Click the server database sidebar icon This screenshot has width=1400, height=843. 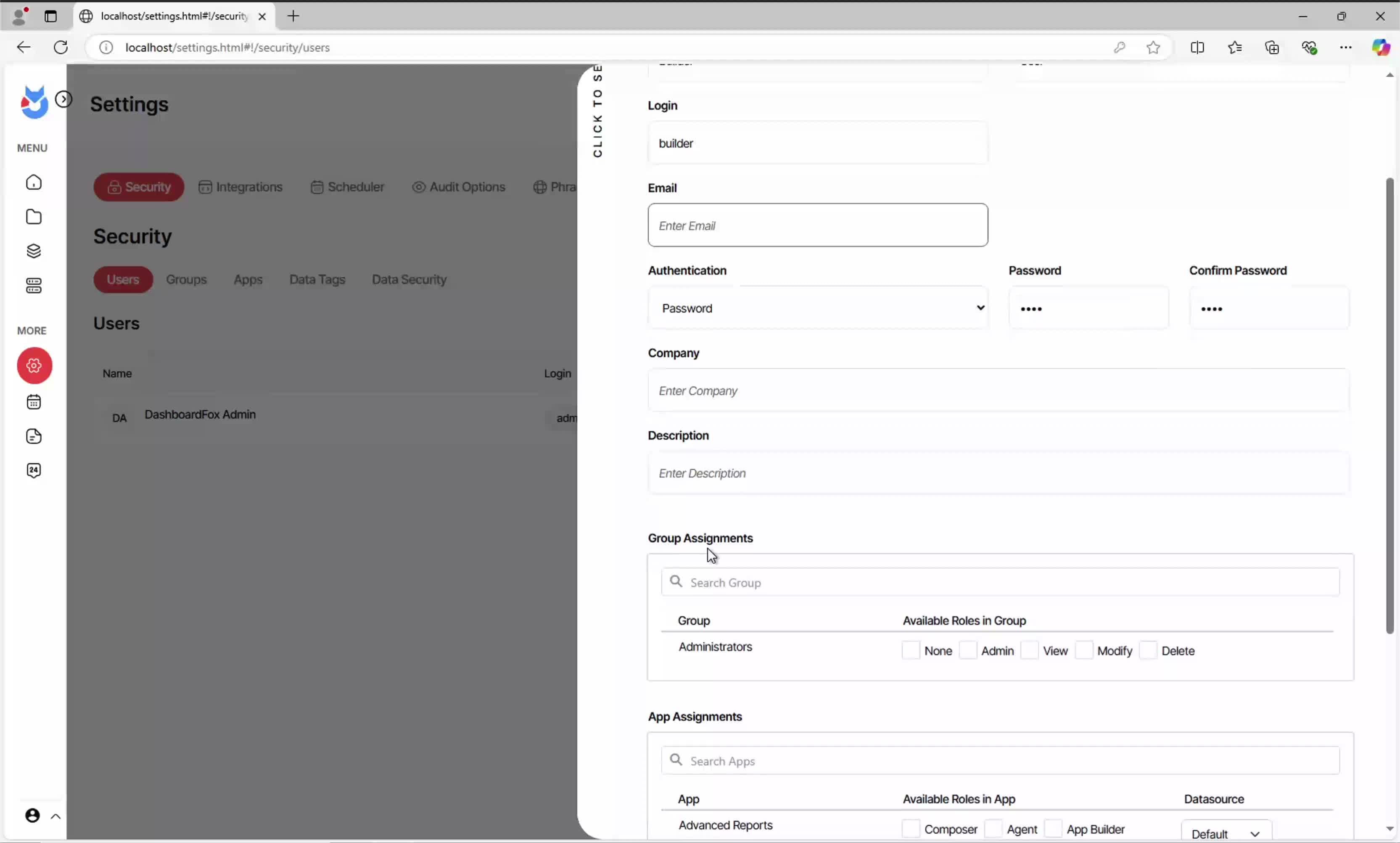(x=34, y=286)
